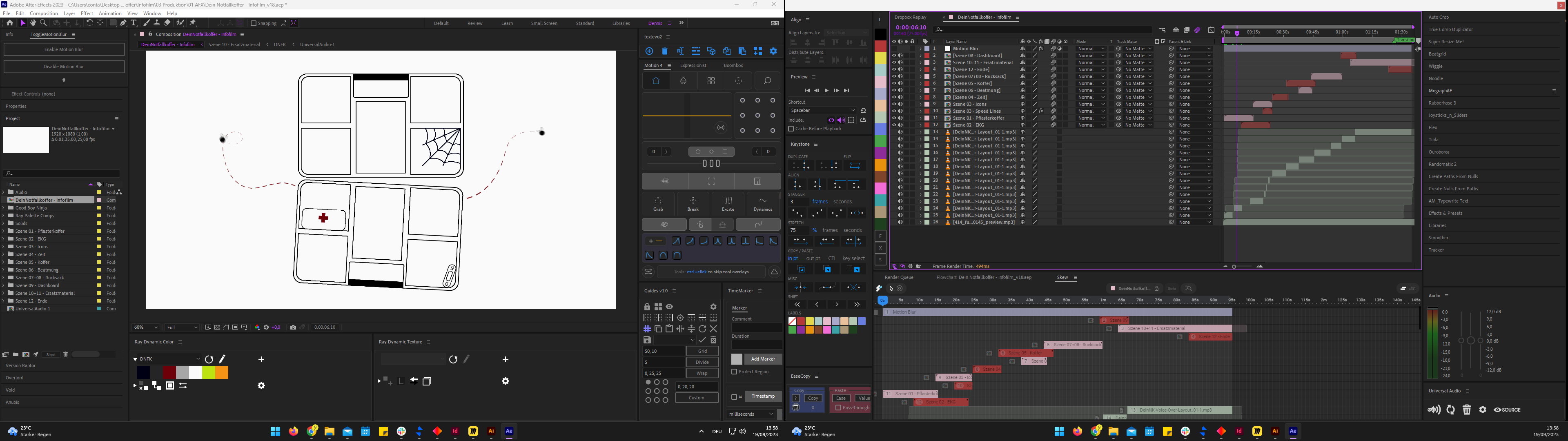The height and width of the screenshot is (441, 1568).
Task: Click Disable Motion Blur button
Action: coord(64,67)
